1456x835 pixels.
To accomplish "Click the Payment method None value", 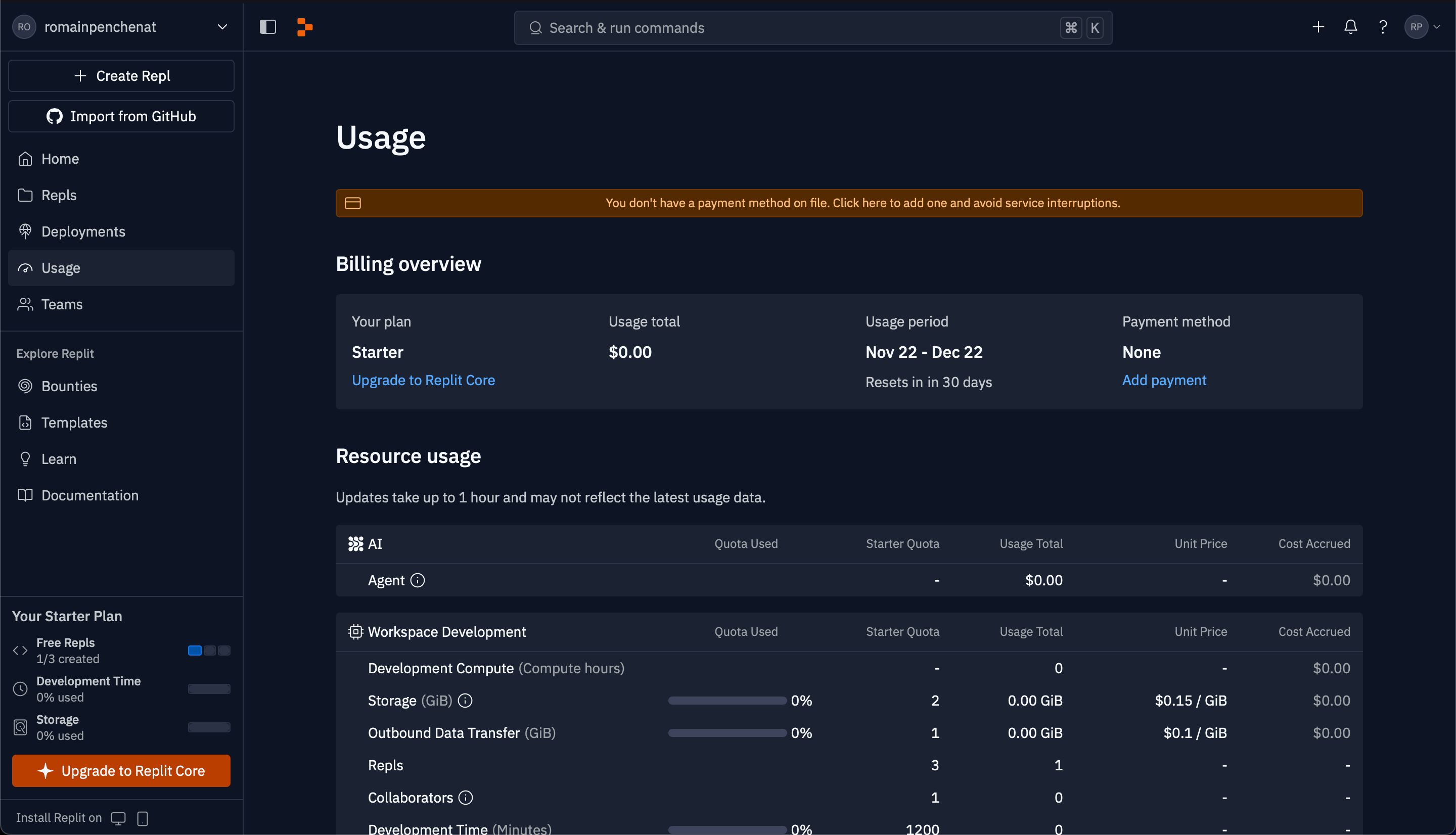I will (x=1141, y=352).
